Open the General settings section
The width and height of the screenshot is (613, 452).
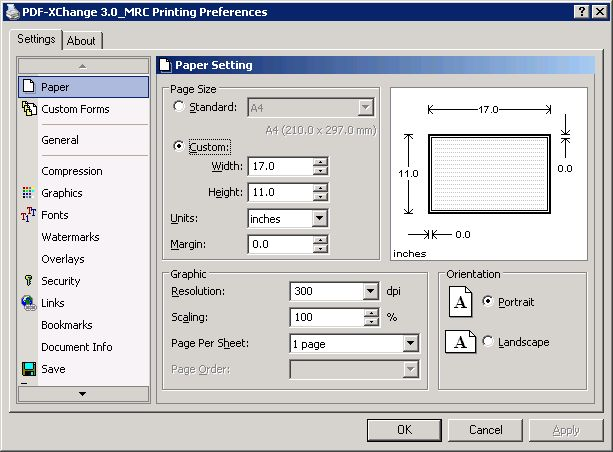click(x=60, y=140)
